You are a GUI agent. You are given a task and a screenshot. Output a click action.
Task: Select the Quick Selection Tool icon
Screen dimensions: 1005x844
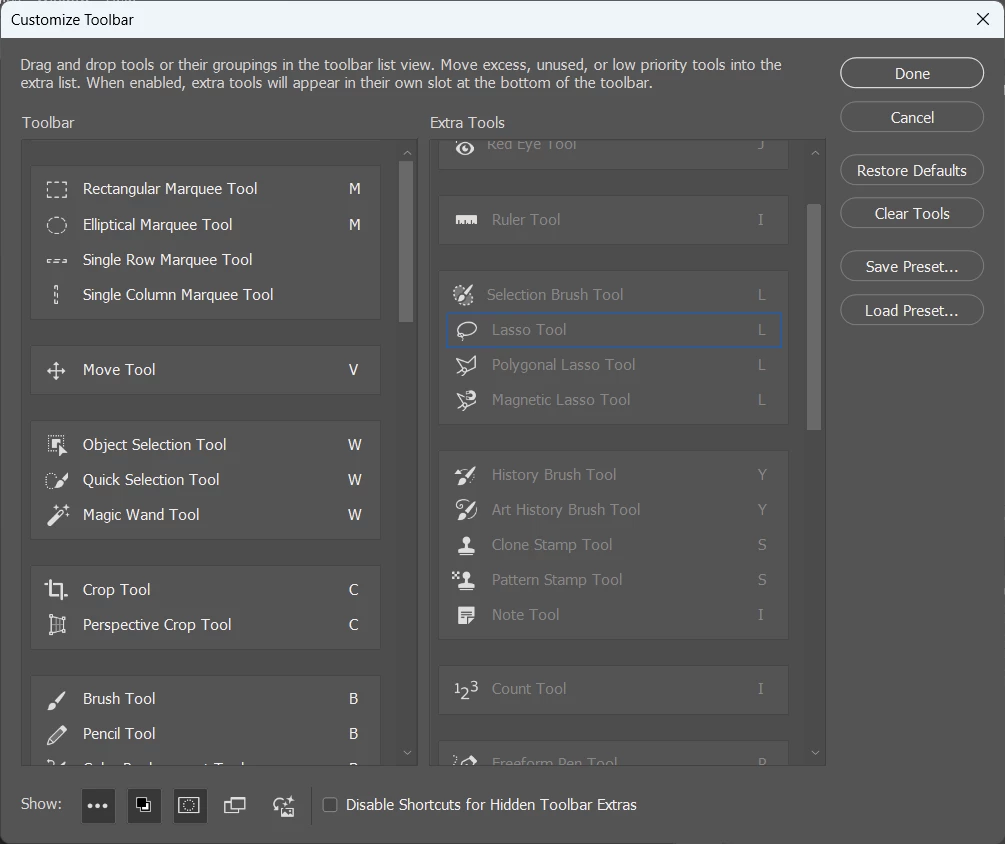point(56,480)
